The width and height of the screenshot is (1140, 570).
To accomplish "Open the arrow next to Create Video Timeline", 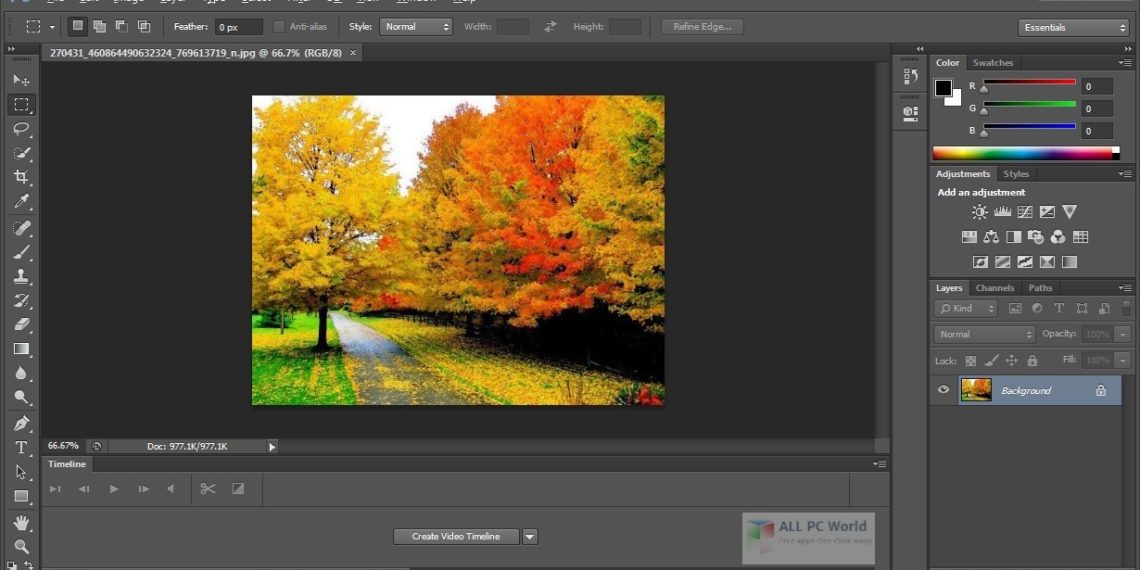I will click(530, 537).
